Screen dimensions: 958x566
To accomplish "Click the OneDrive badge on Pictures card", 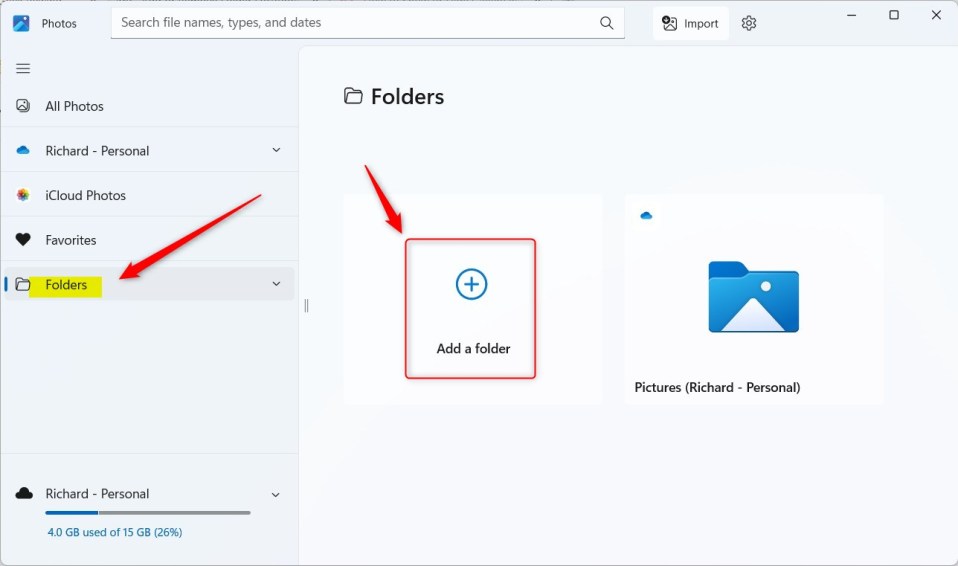I will [646, 215].
